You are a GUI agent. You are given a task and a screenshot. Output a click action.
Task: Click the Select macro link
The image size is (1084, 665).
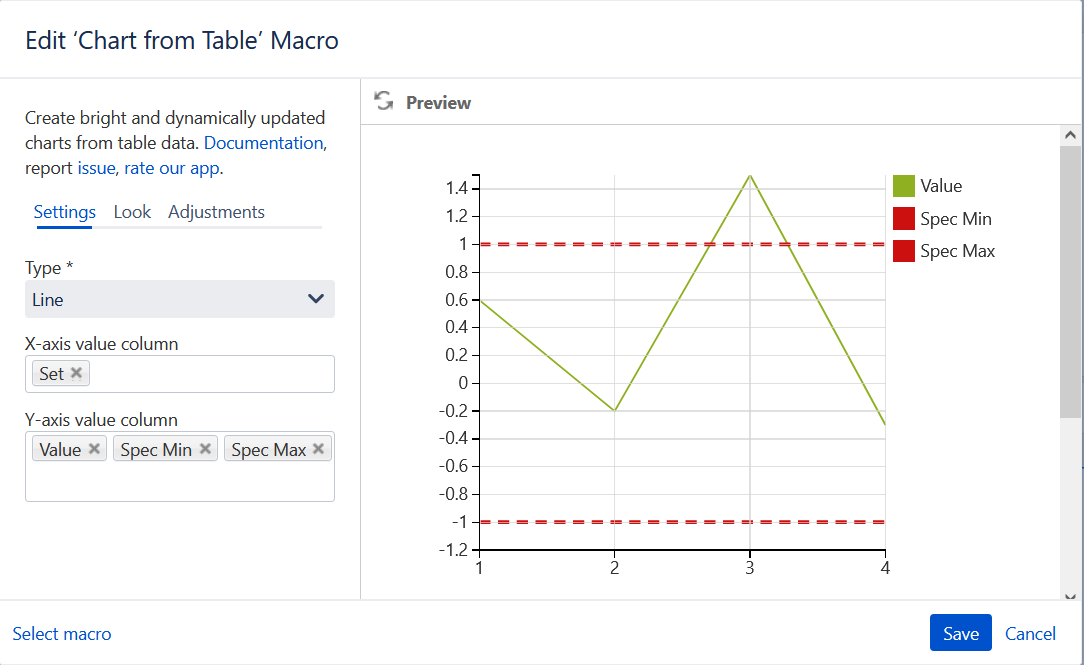tap(62, 634)
